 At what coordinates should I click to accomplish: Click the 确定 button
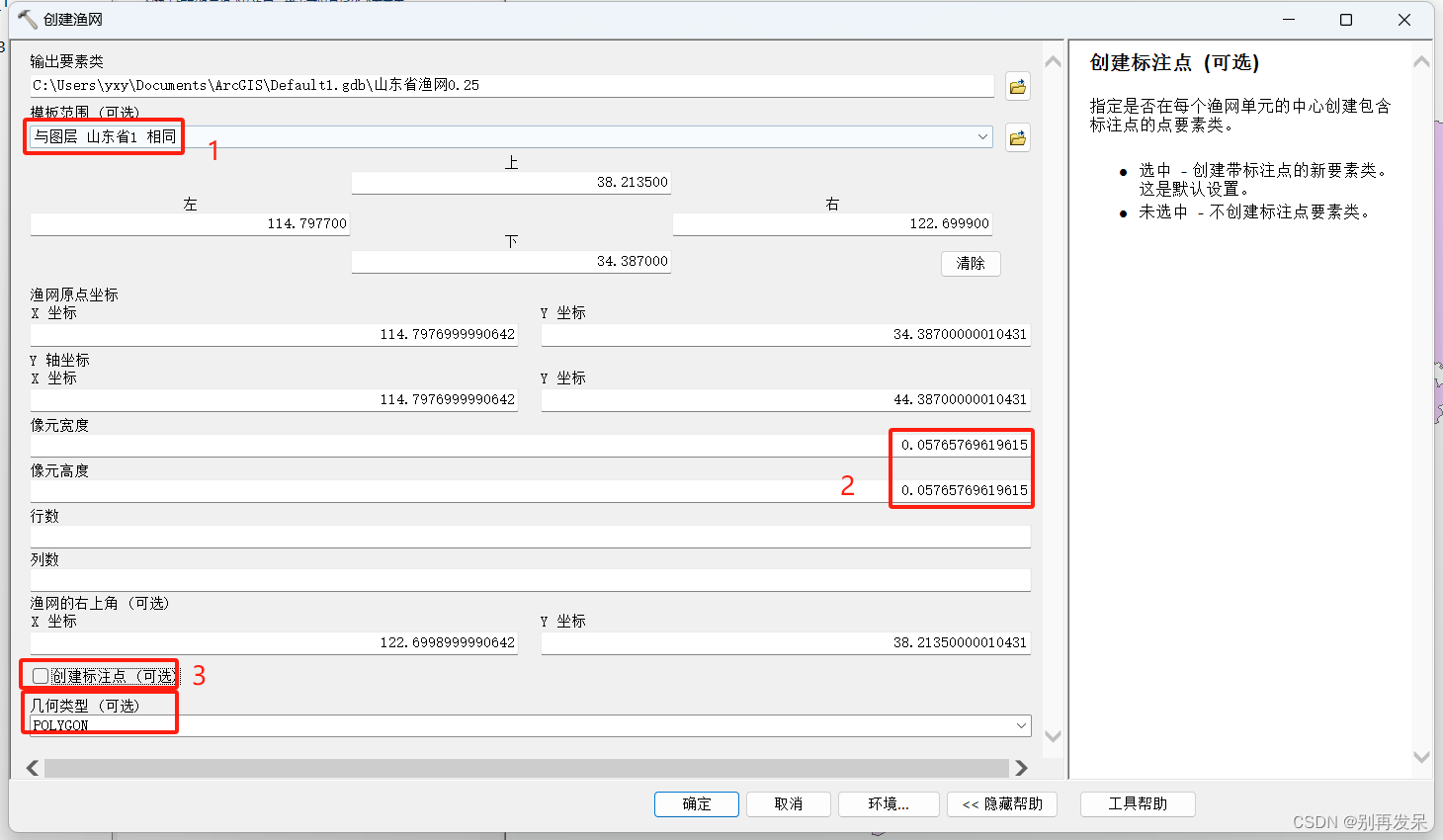697,803
